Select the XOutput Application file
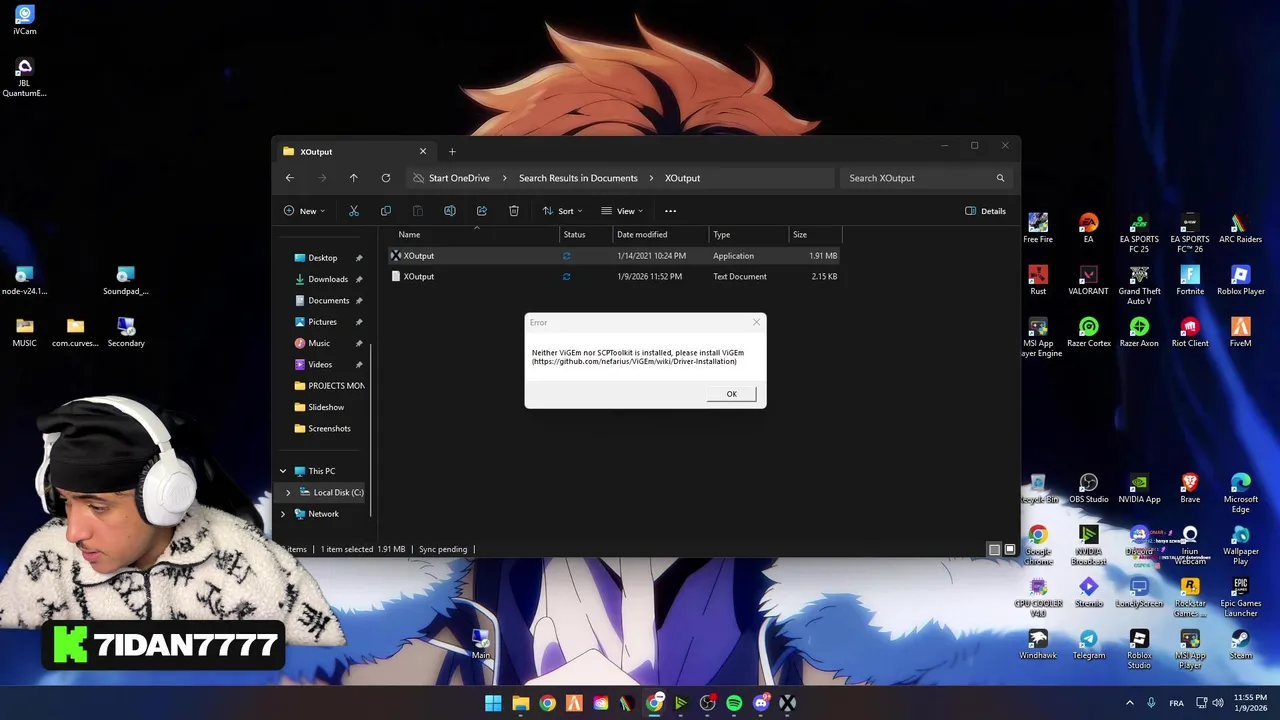The width and height of the screenshot is (1280, 720). pos(614,256)
